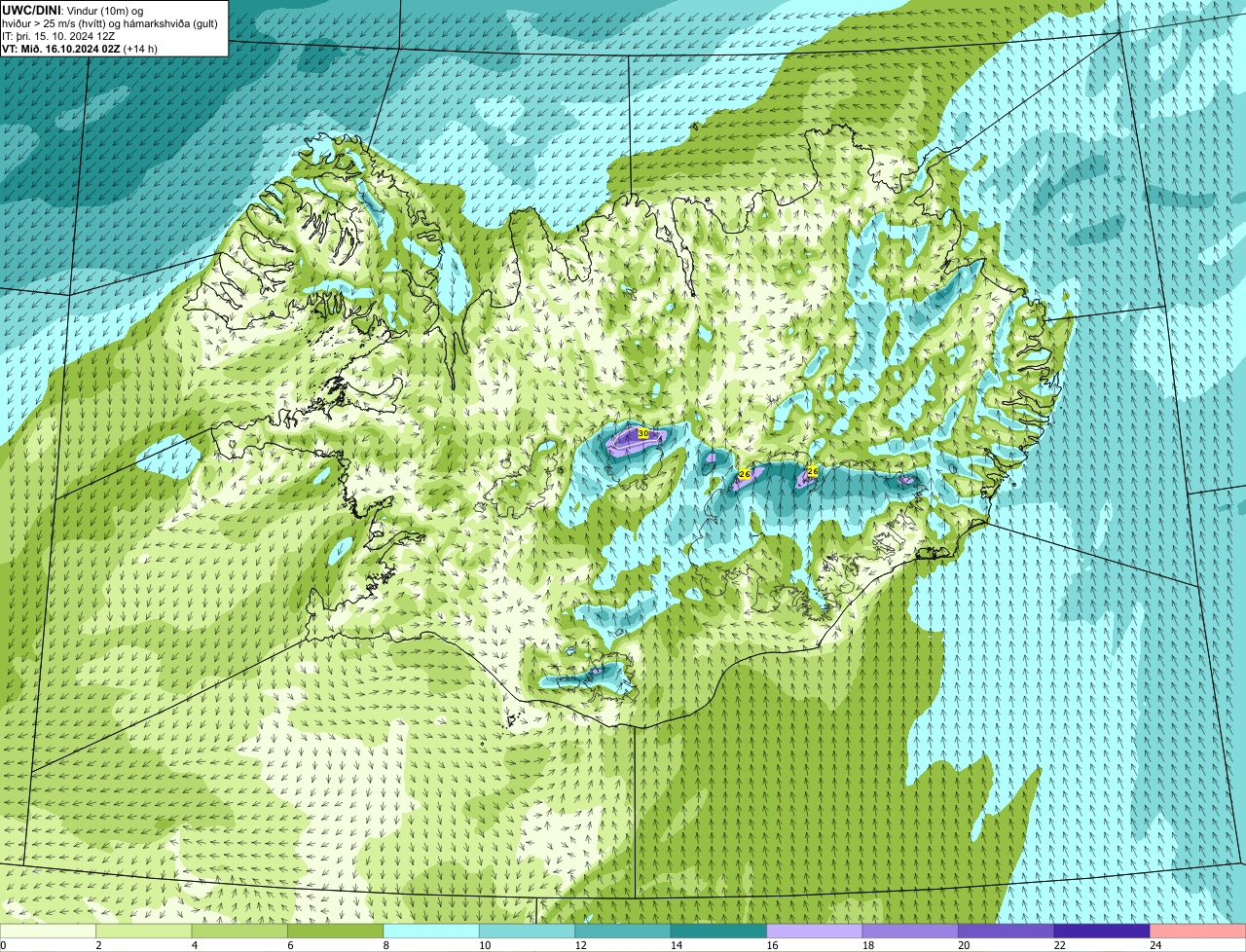
Task: Click the yellow 30 max gust label
Action: tap(642, 433)
